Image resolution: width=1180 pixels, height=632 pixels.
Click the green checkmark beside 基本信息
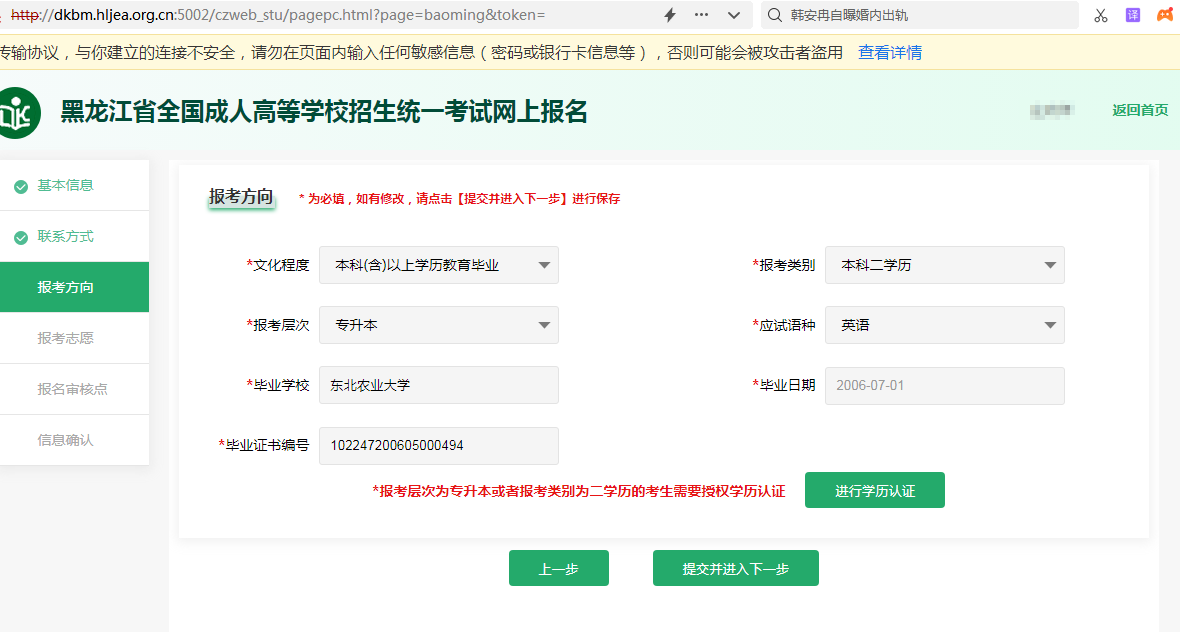(21, 186)
